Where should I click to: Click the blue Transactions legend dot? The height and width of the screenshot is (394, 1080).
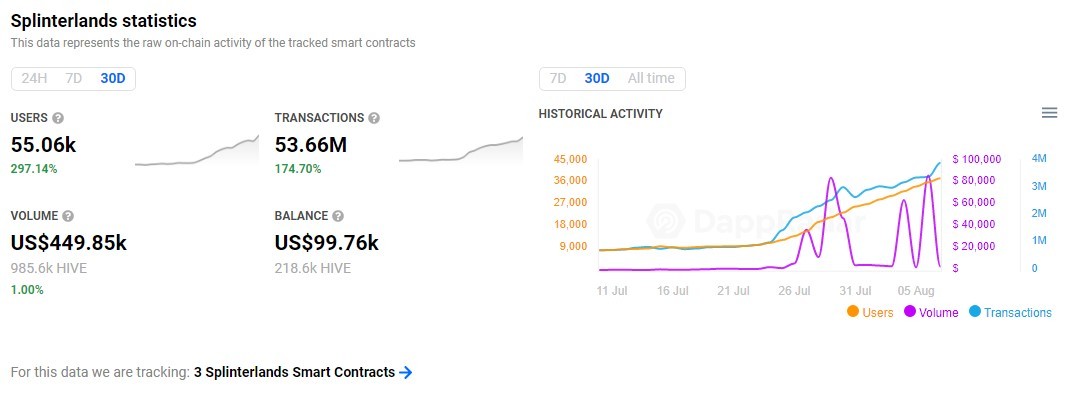point(975,312)
